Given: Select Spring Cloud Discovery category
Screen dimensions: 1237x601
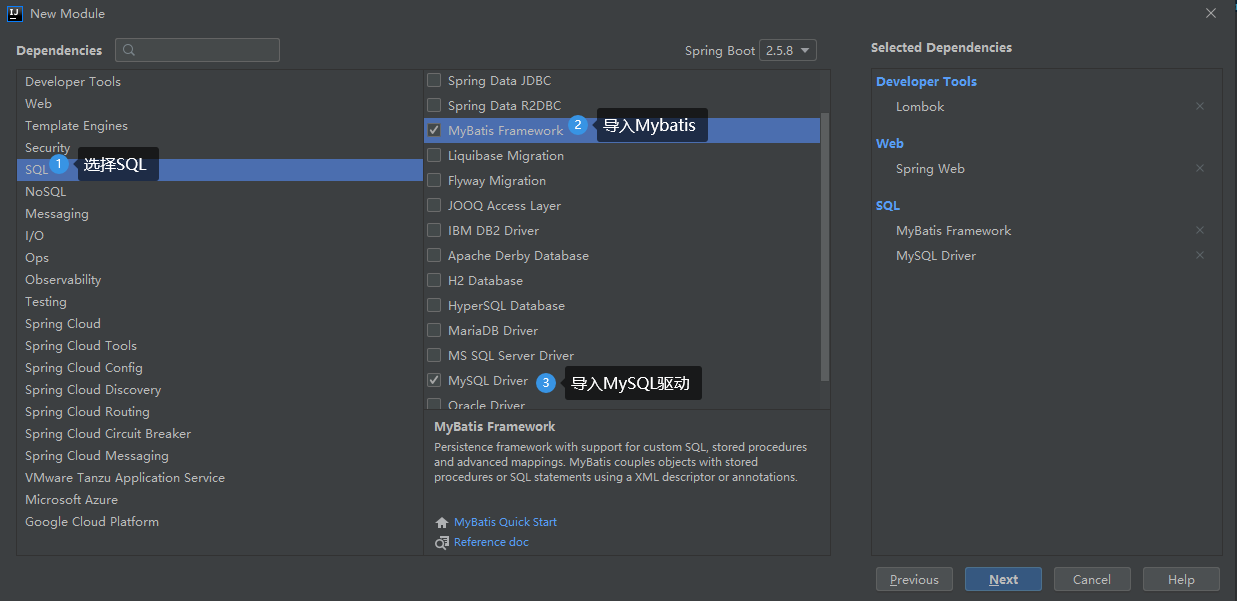Looking at the screenshot, I should pos(220,390).
